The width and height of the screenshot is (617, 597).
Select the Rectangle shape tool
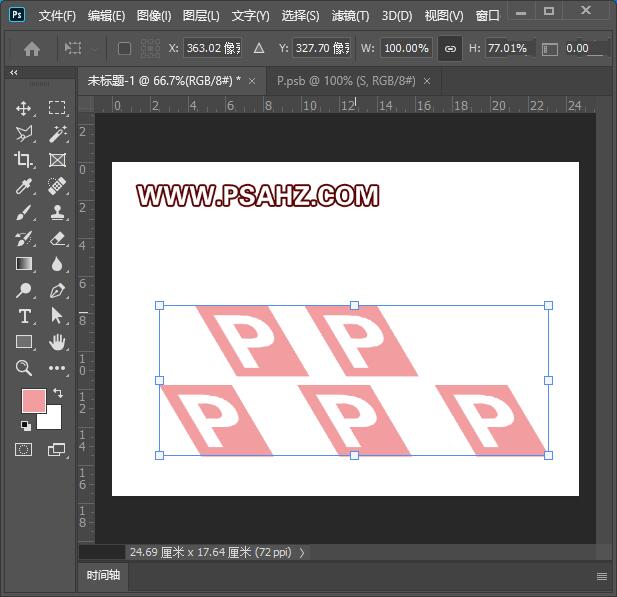point(24,342)
